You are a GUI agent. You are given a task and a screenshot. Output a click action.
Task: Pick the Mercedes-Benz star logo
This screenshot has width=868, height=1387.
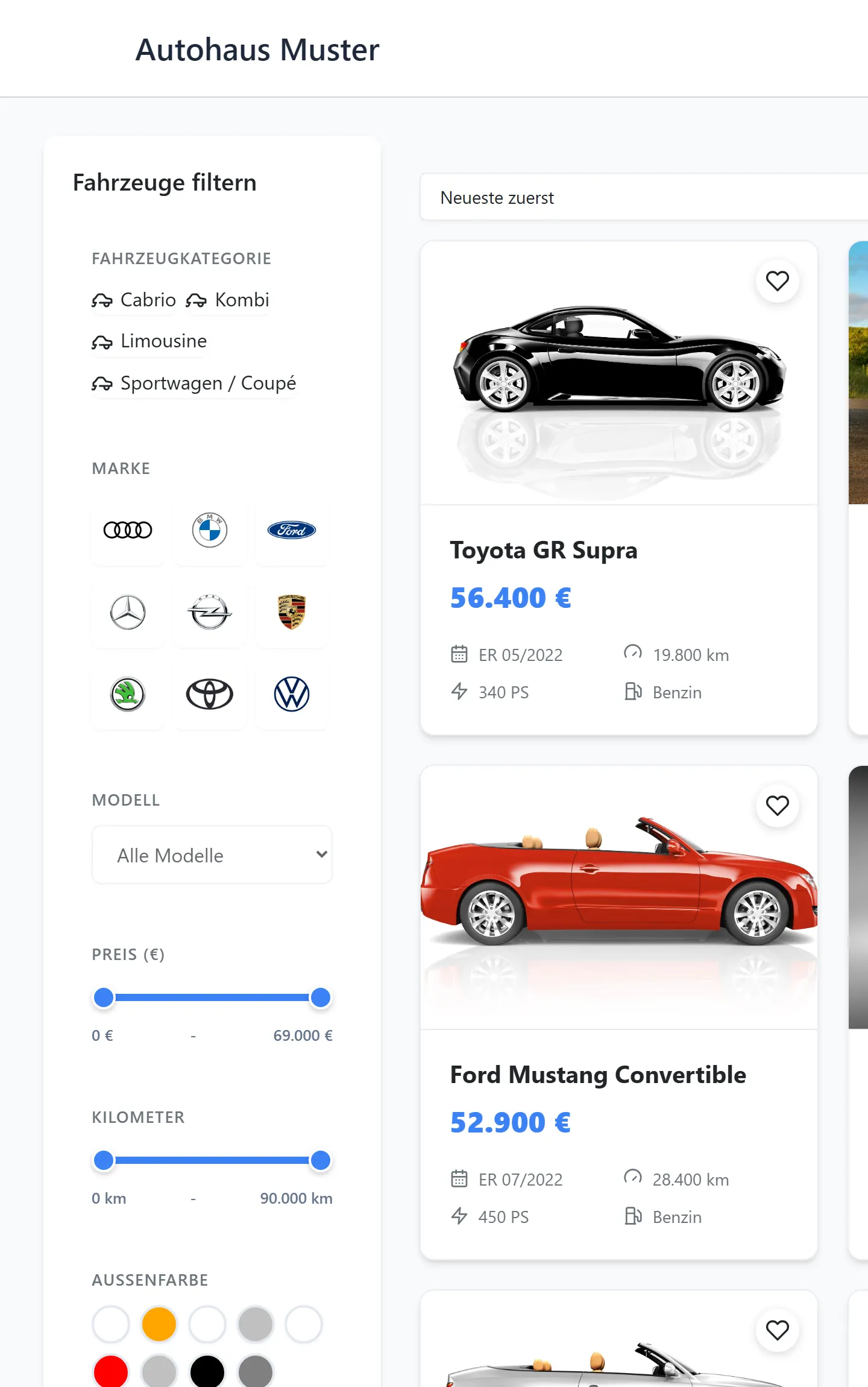point(128,613)
